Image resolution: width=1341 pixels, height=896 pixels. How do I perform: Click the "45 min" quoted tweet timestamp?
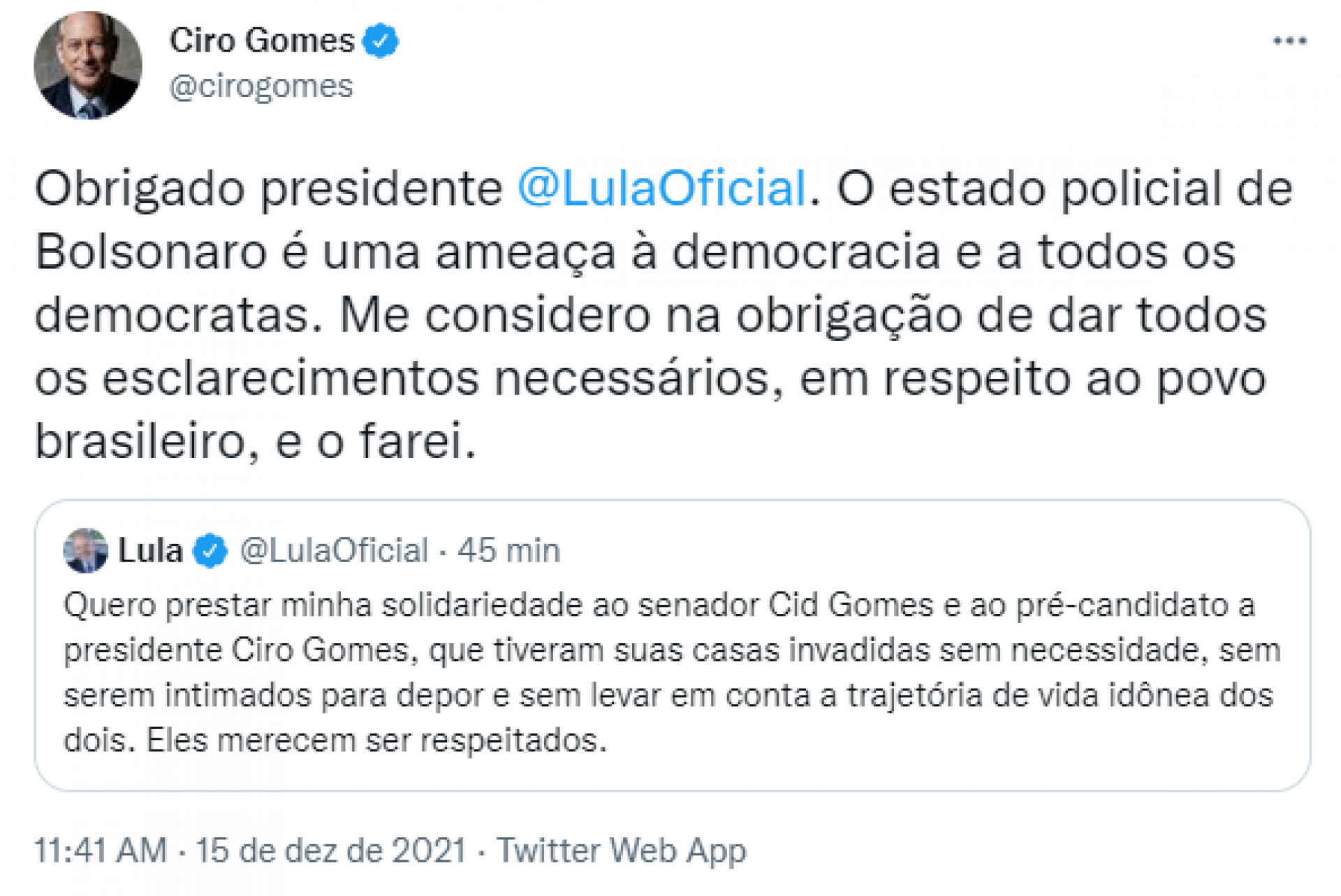coord(509,551)
